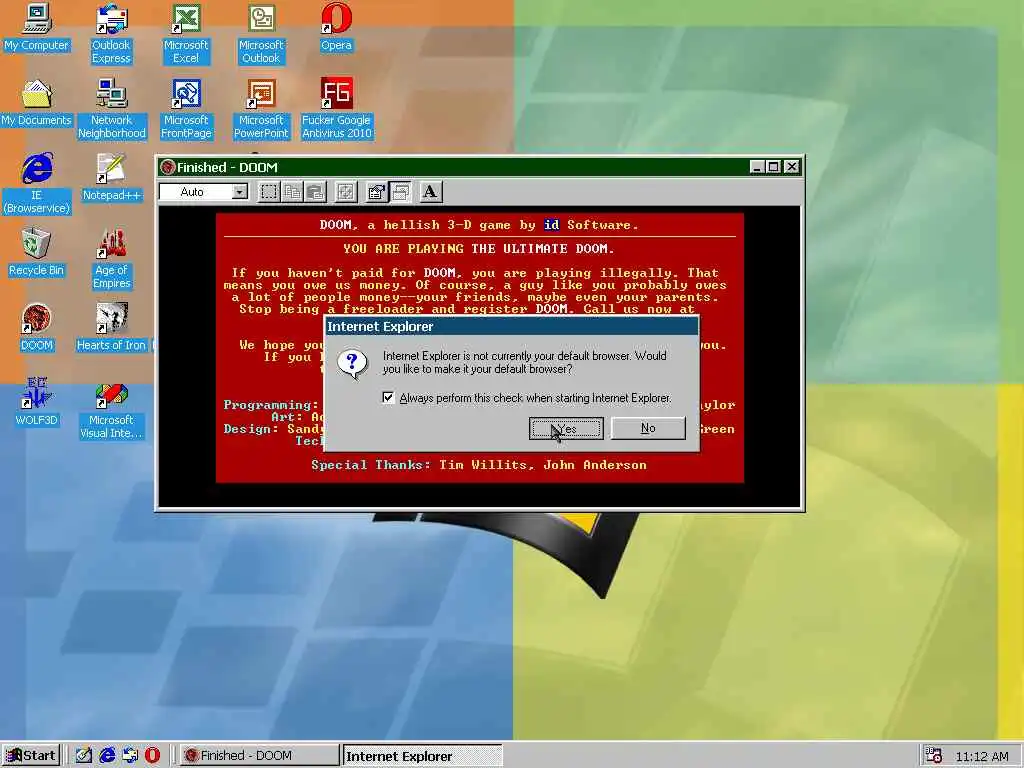Click the Internet Explorer dialog title bar
This screenshot has width=1024, height=768.
coord(511,327)
